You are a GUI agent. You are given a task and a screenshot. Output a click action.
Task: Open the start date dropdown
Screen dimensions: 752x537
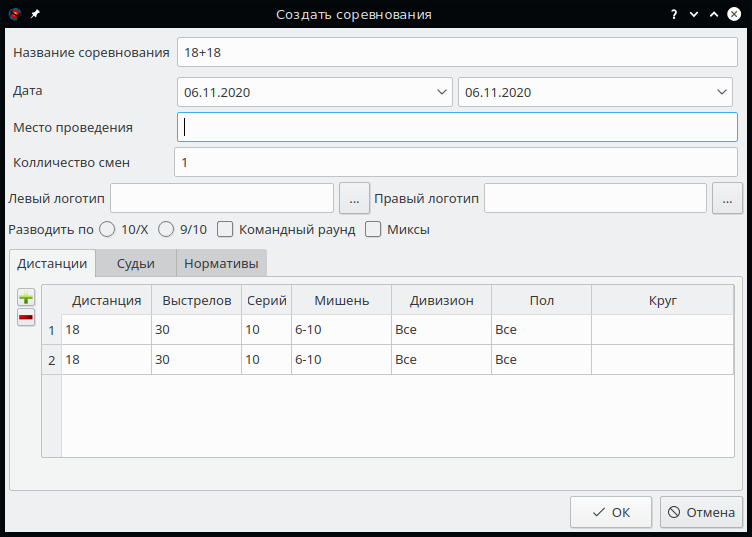pyautogui.click(x=443, y=92)
